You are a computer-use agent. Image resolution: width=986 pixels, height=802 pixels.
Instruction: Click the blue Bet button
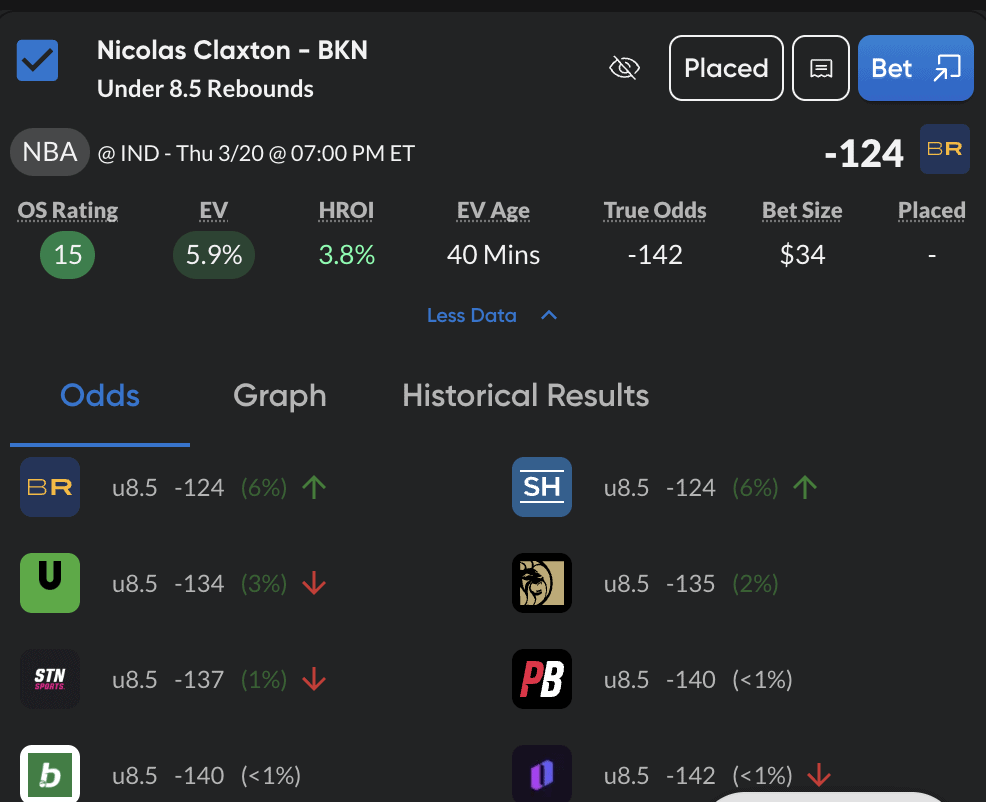[916, 68]
